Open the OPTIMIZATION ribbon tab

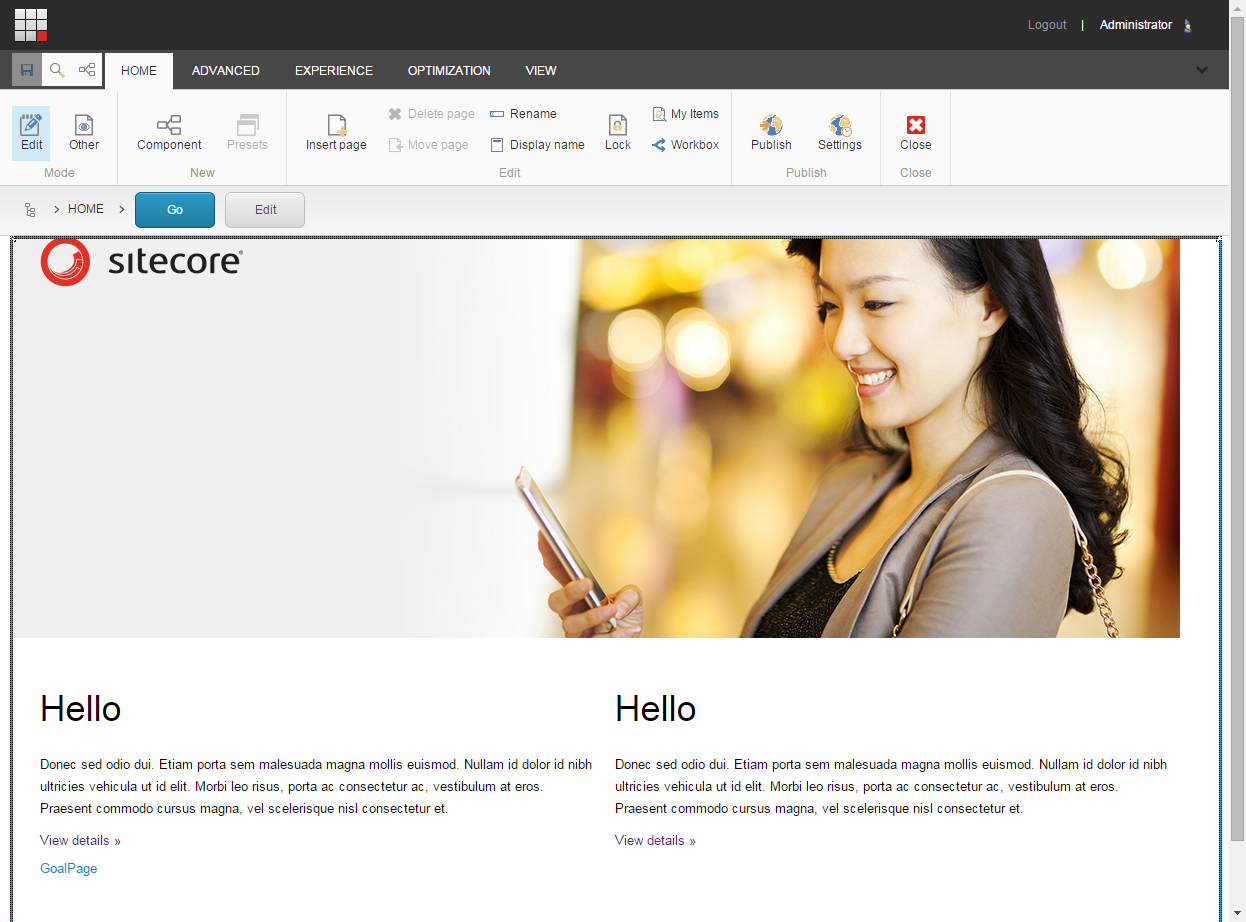tap(449, 71)
